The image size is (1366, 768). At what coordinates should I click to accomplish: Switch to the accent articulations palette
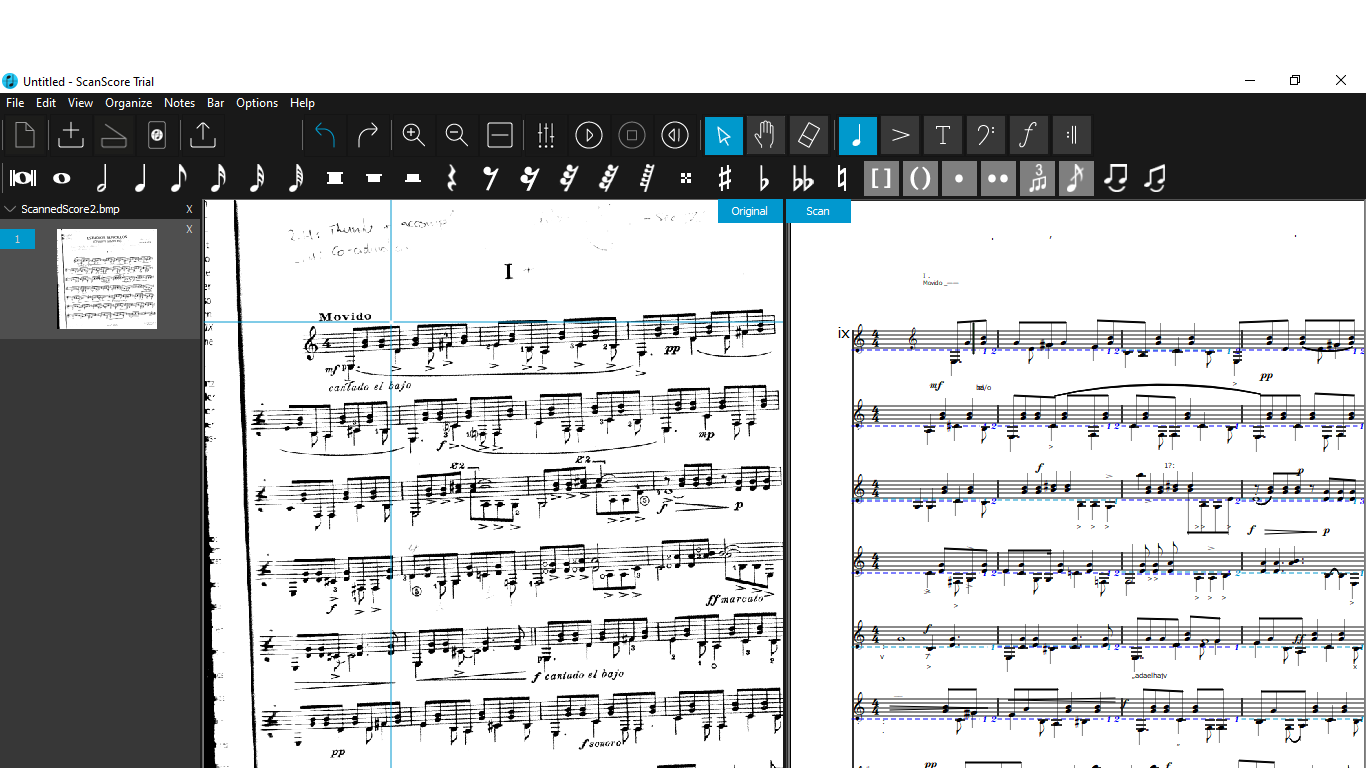900,135
